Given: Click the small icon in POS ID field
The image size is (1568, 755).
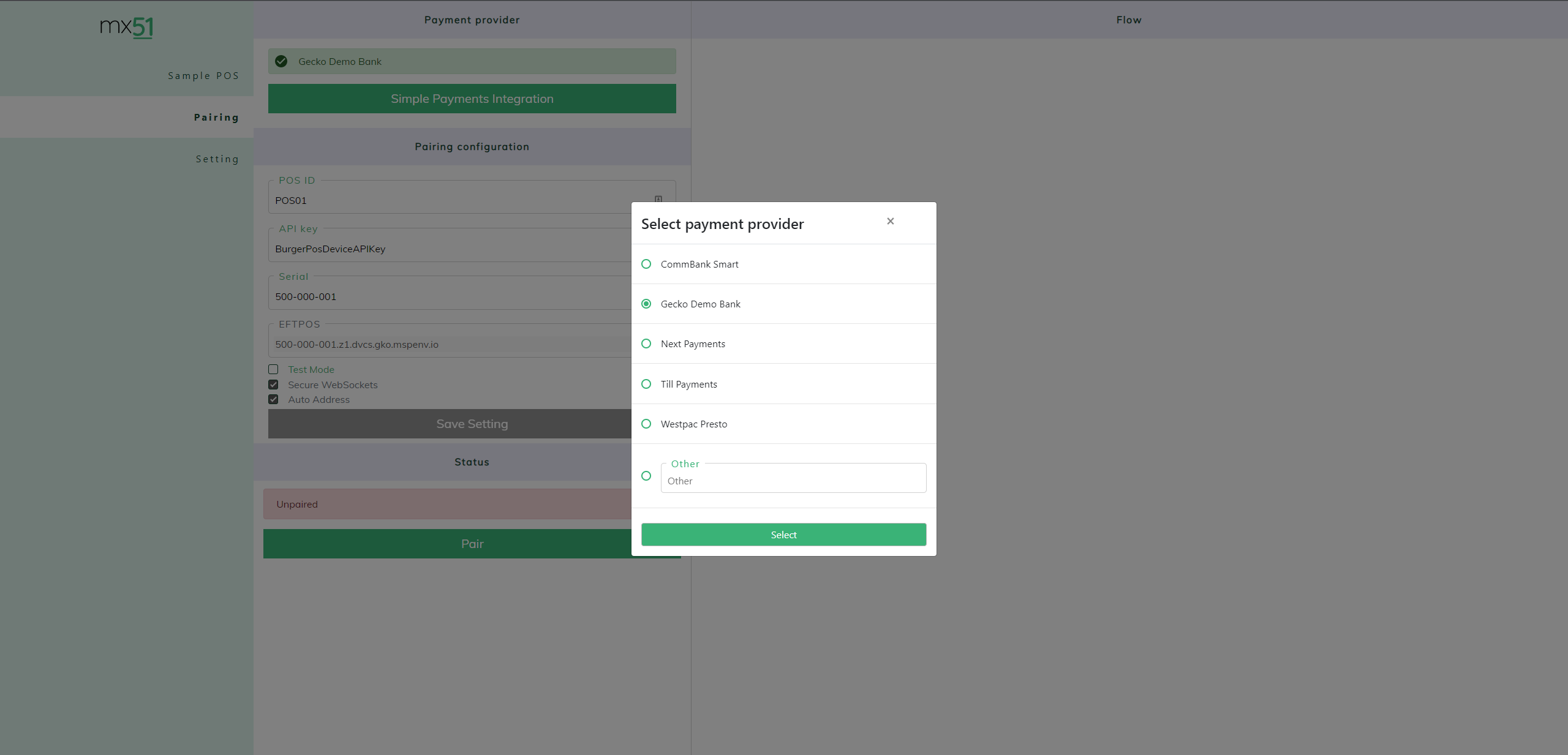Looking at the screenshot, I should click(658, 199).
